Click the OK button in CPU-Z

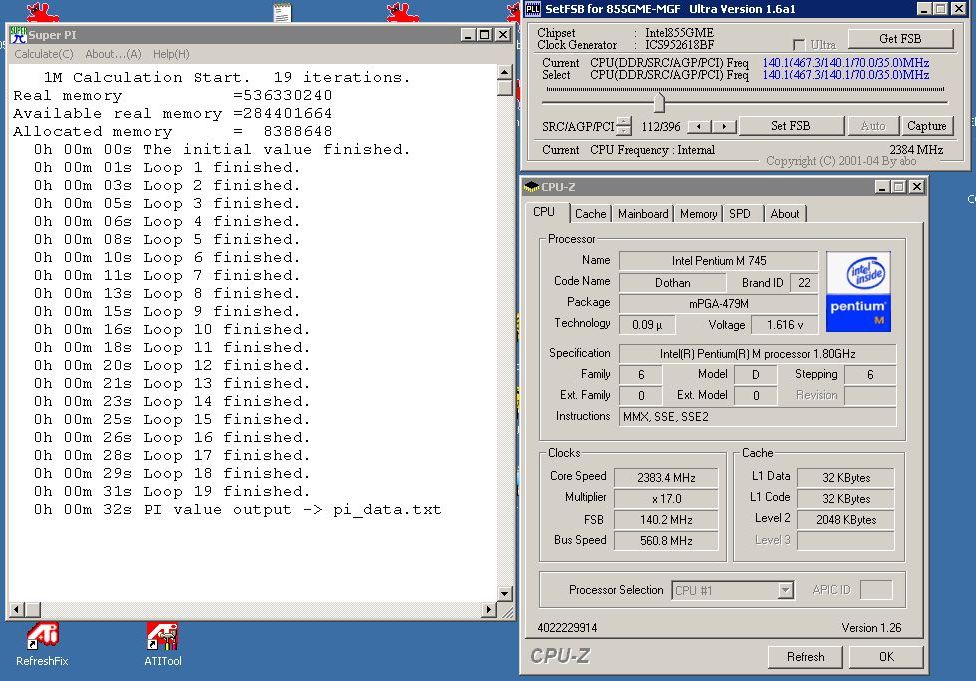(x=886, y=657)
